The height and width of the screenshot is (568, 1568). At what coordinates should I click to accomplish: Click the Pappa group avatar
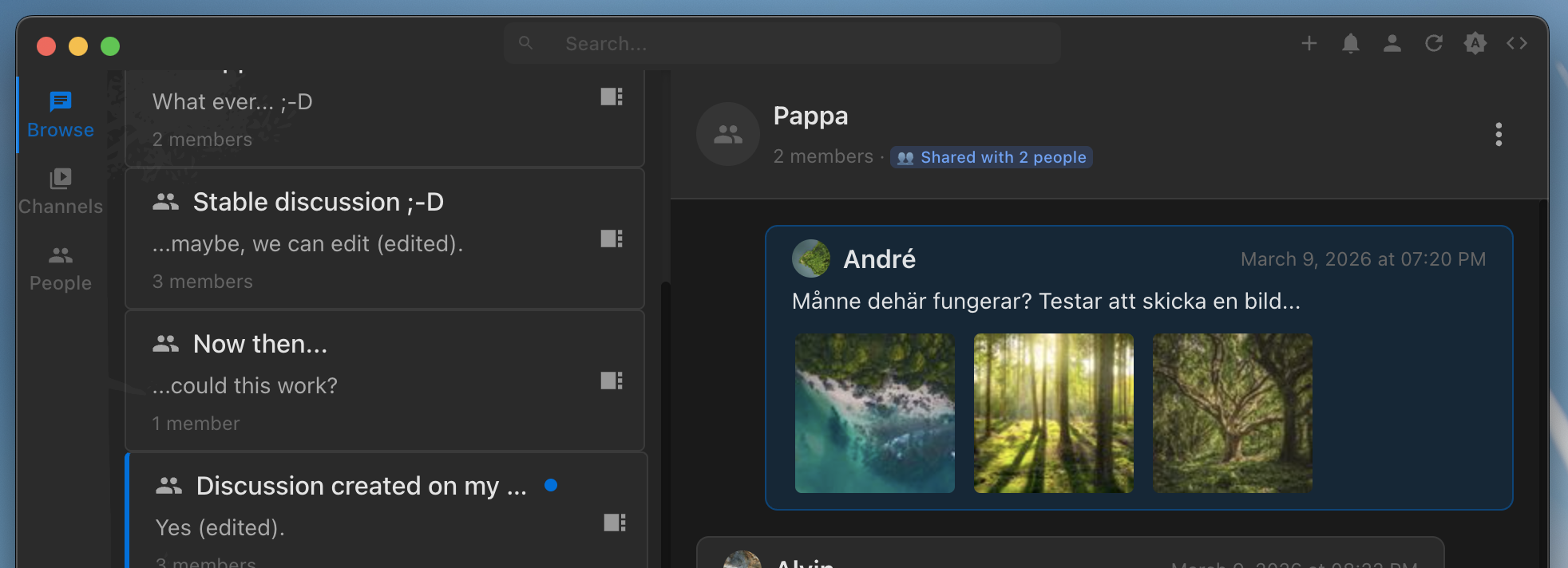pos(728,134)
